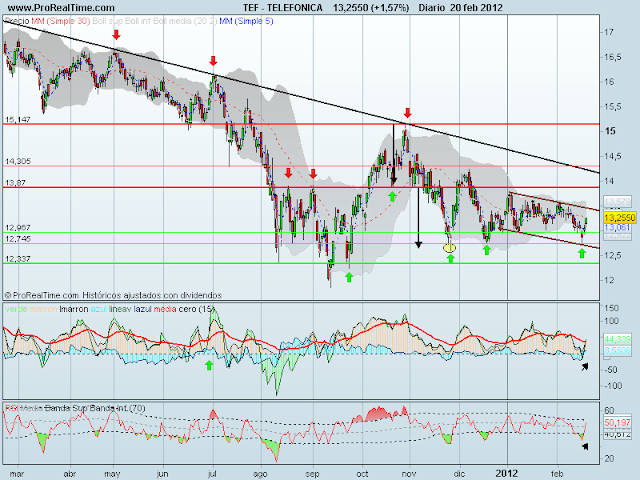The width and height of the screenshot is (640, 480).
Task: Click the 15,5 price axis label
Action: coord(613,106)
